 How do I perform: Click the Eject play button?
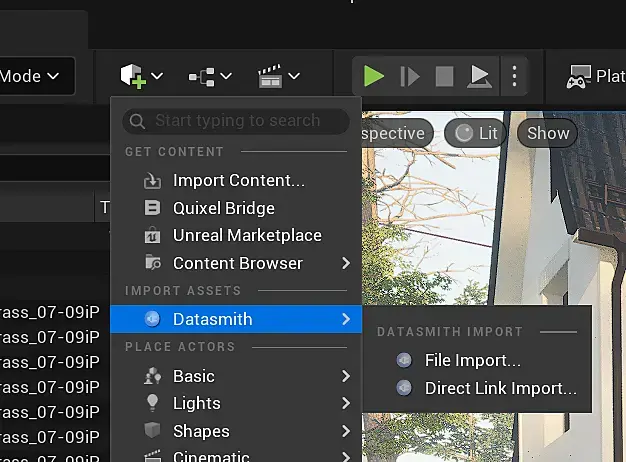pyautogui.click(x=479, y=77)
